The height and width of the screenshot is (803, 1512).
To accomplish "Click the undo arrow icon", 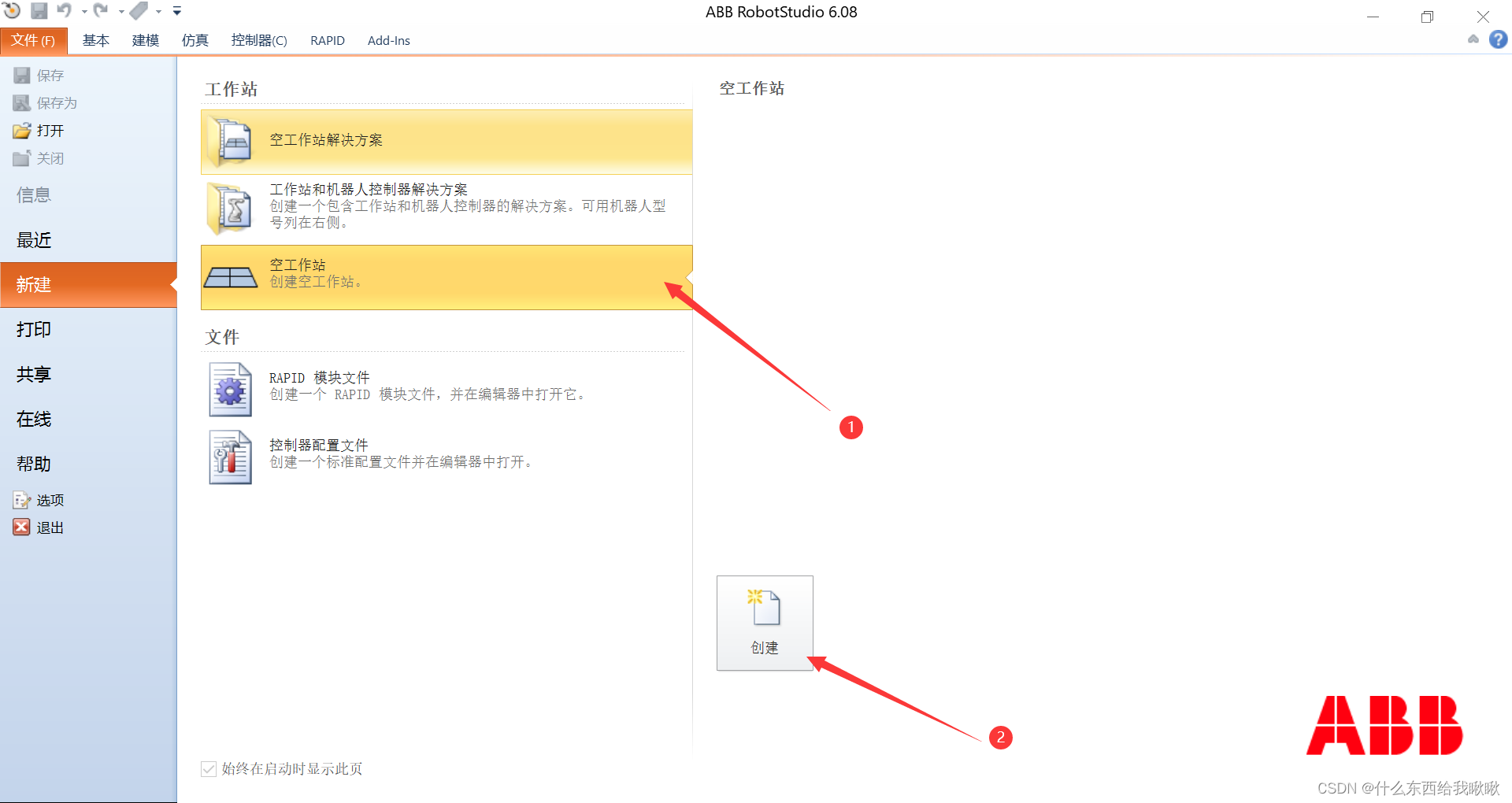I will coord(65,10).
